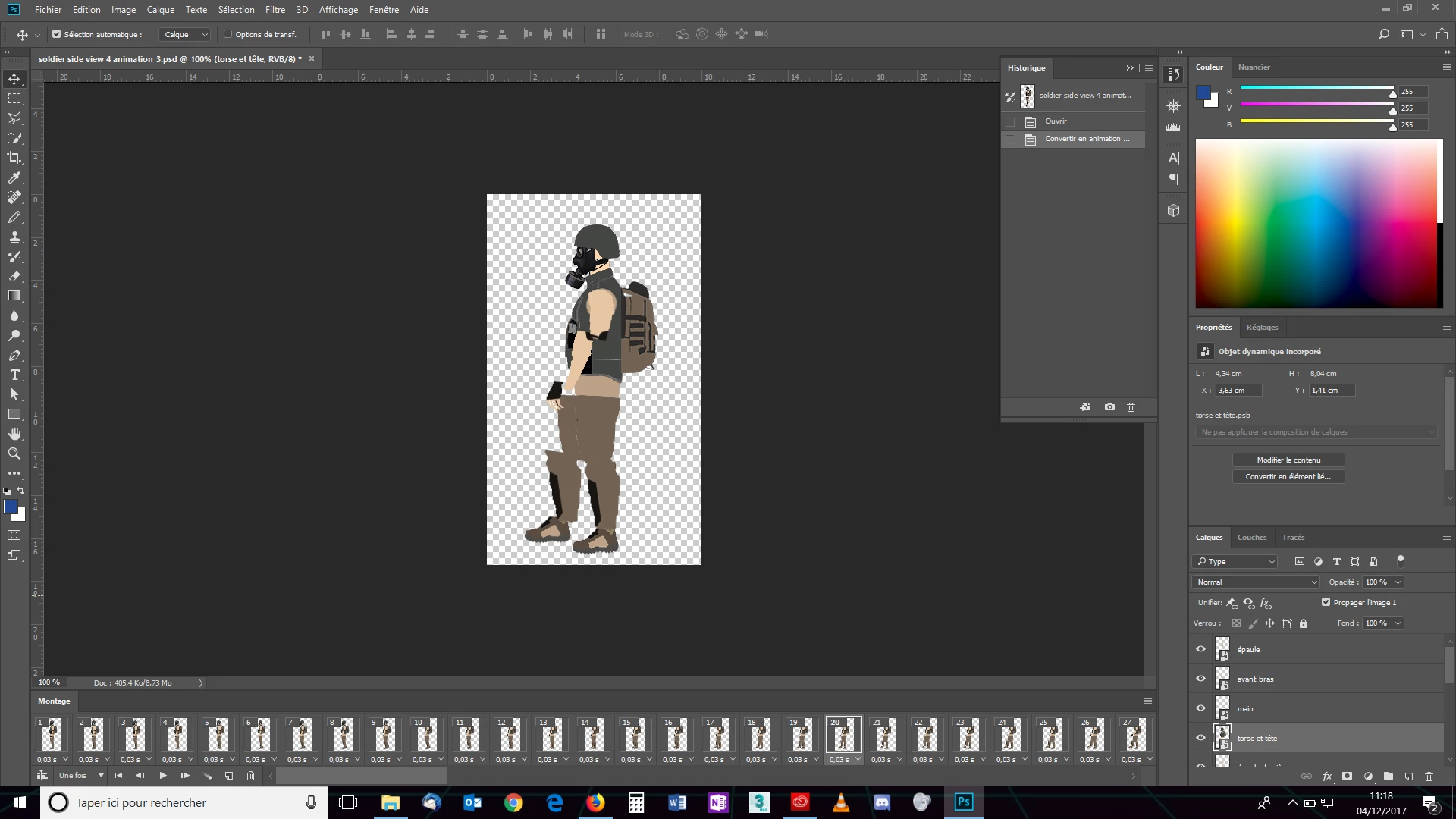Click Convertir en élément lié button

1288,477
